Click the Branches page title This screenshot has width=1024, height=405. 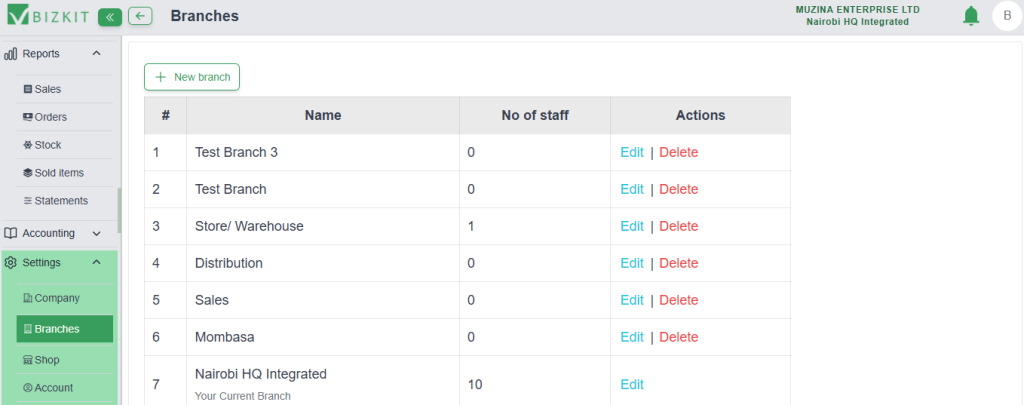coord(204,16)
